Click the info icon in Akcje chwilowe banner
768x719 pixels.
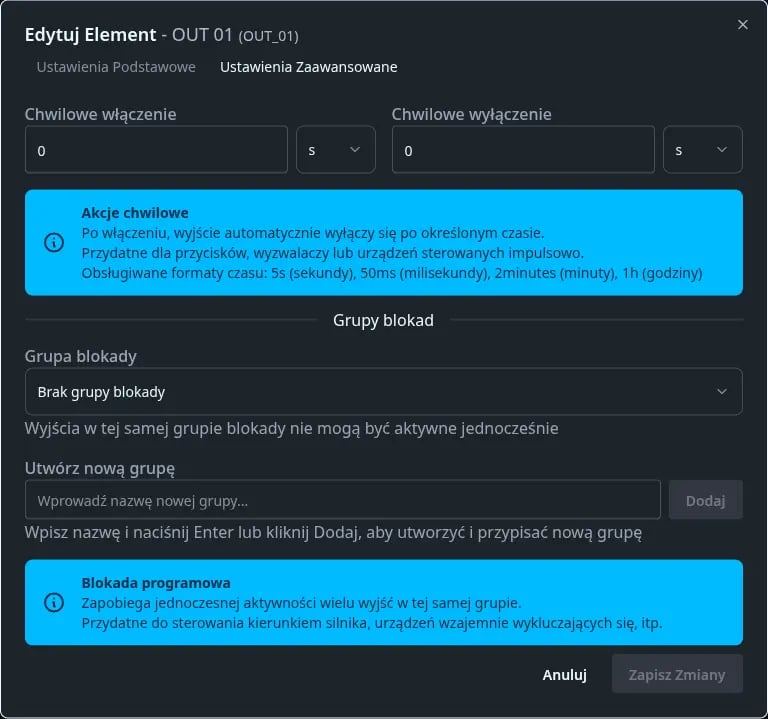[x=54, y=243]
